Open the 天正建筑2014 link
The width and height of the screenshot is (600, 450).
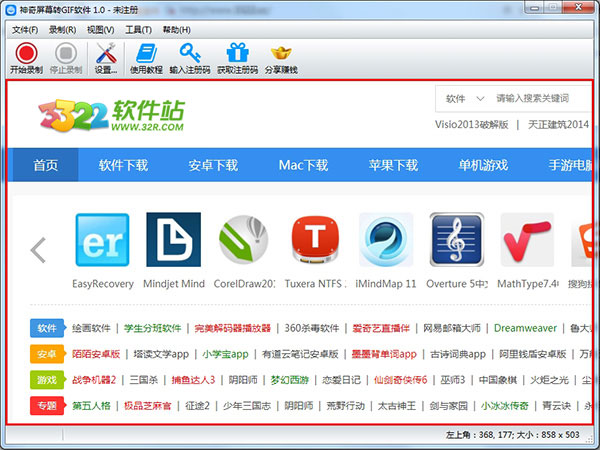click(558, 124)
